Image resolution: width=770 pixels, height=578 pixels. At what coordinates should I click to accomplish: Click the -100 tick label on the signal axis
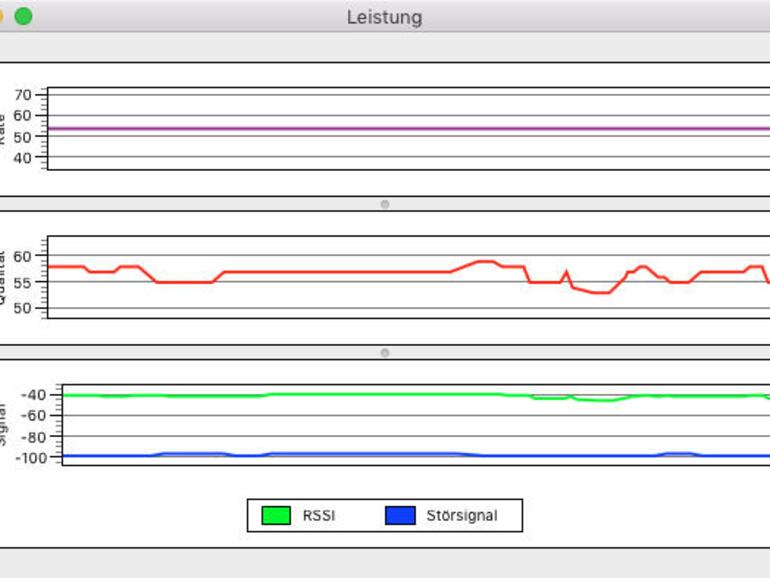pos(31,458)
